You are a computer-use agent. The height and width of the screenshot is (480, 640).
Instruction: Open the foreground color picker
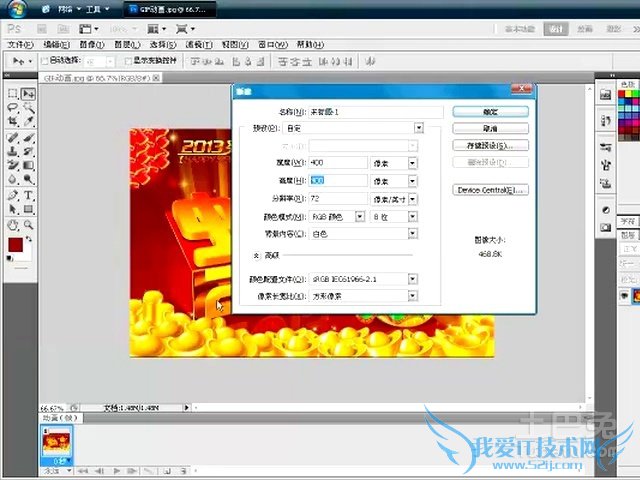coord(16,245)
